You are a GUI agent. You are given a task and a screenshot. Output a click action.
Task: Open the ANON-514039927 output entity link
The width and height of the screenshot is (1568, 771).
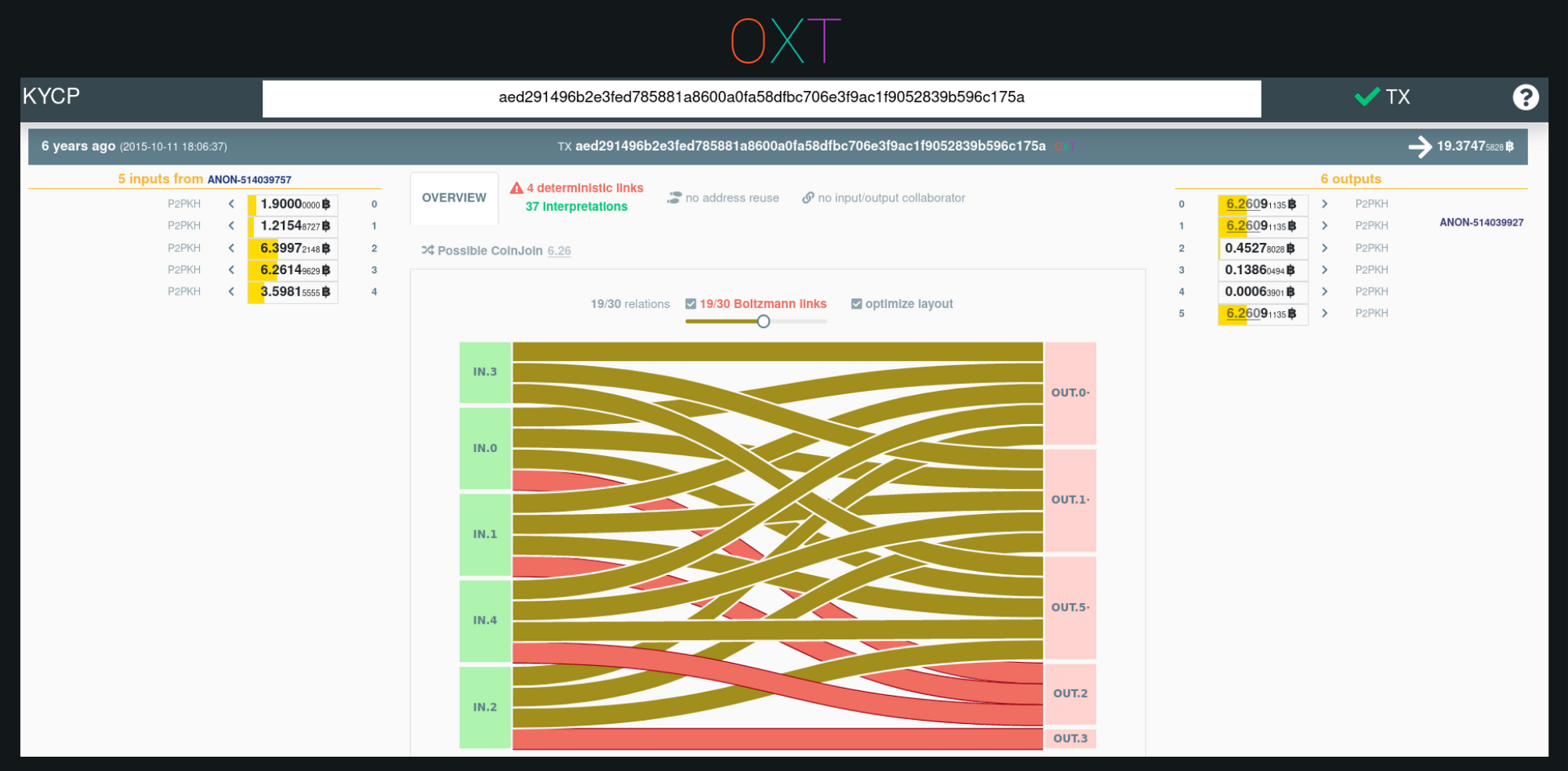point(1481,223)
